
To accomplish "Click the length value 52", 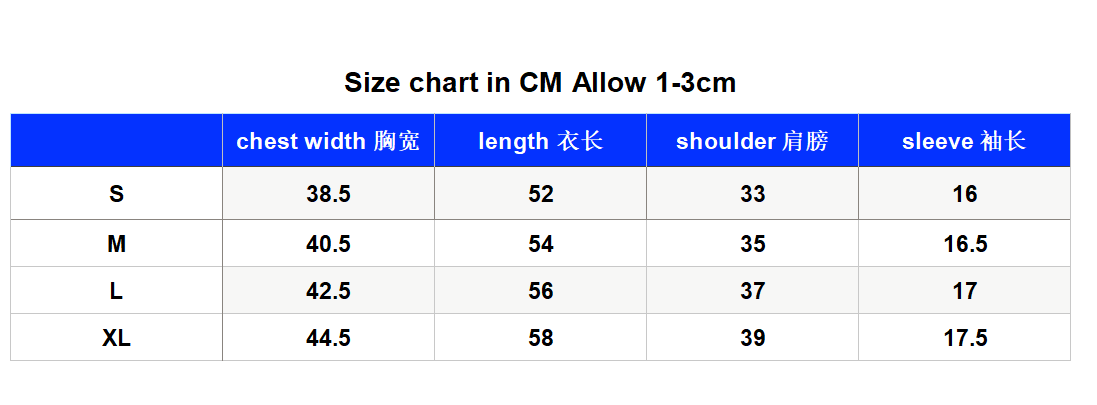I will pyautogui.click(x=540, y=193).
